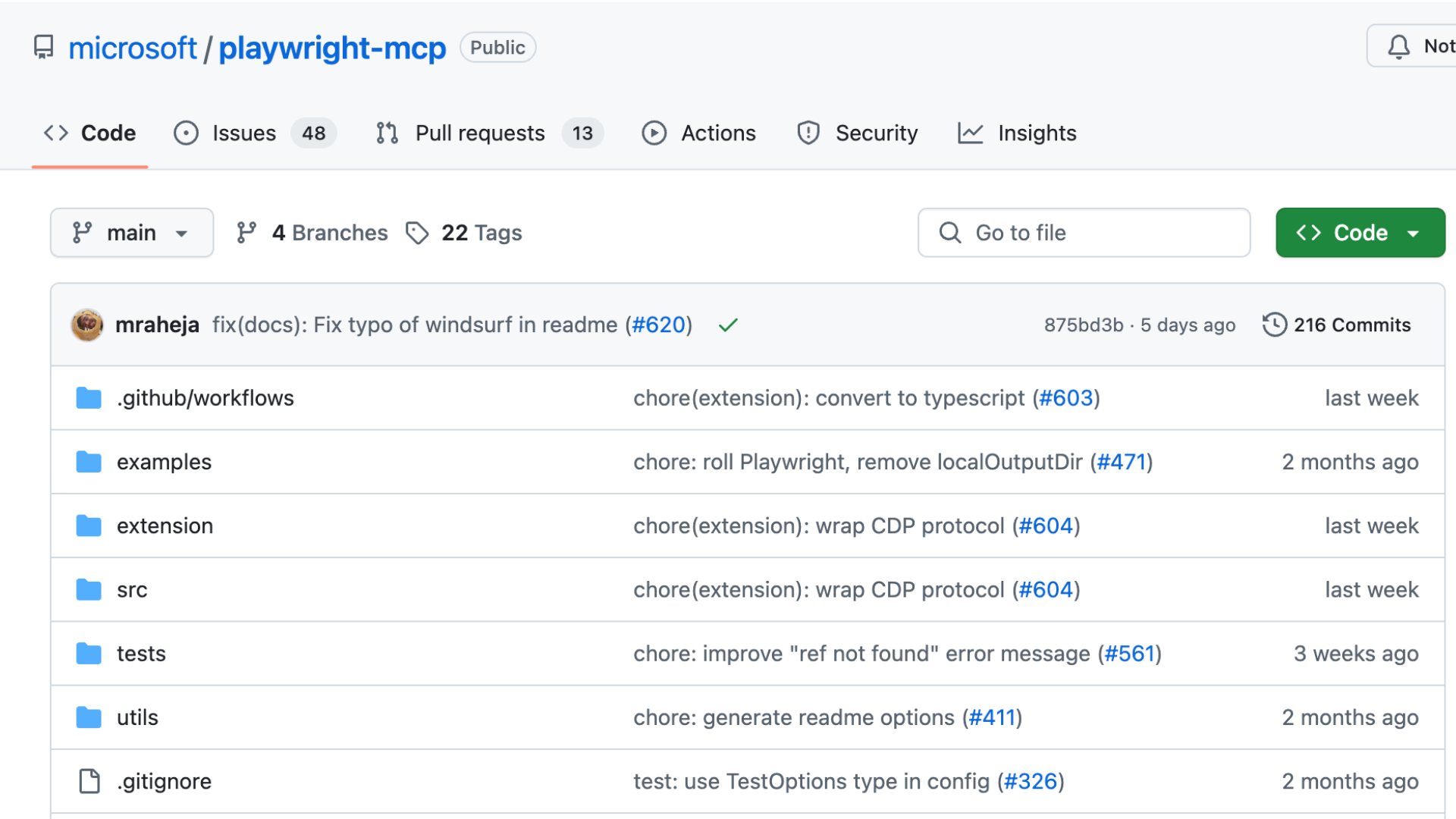Click the repository book icon beside microsoft
Screen dimensions: 1456x819
click(44, 47)
